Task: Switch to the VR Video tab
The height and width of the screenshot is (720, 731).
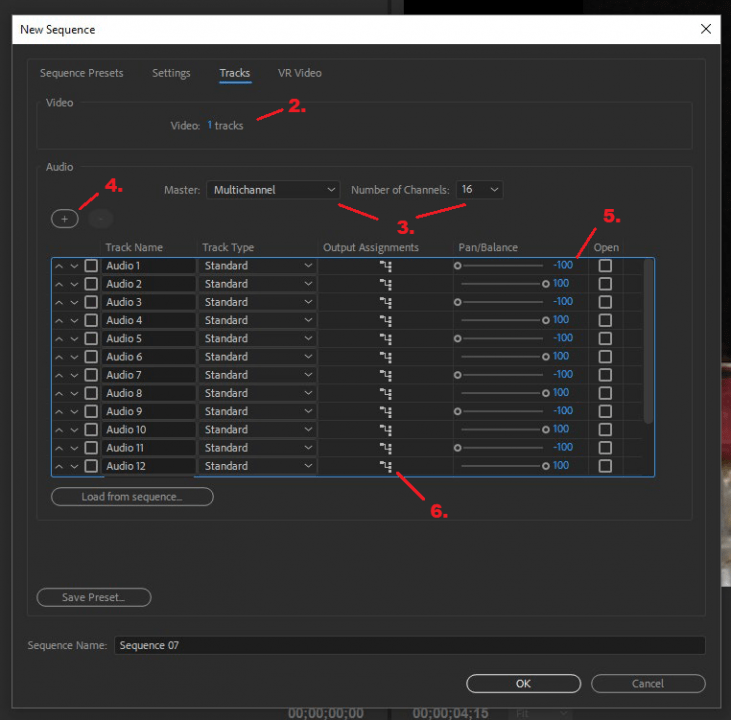Action: tap(300, 73)
